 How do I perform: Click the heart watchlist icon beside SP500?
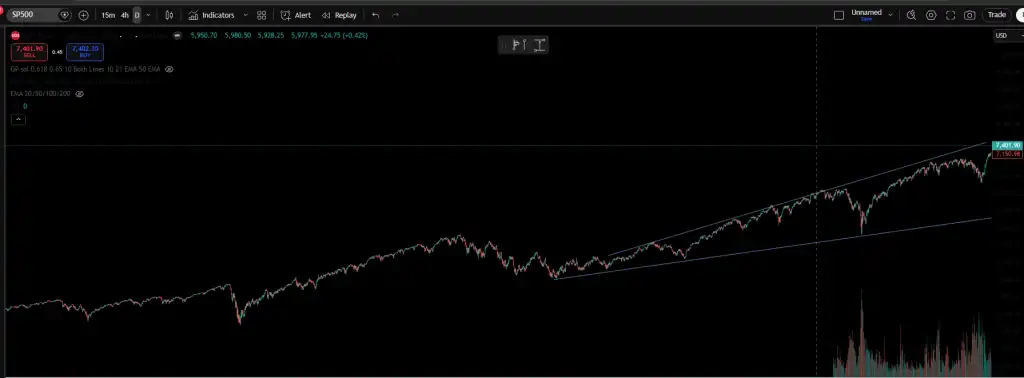pyautogui.click(x=64, y=14)
